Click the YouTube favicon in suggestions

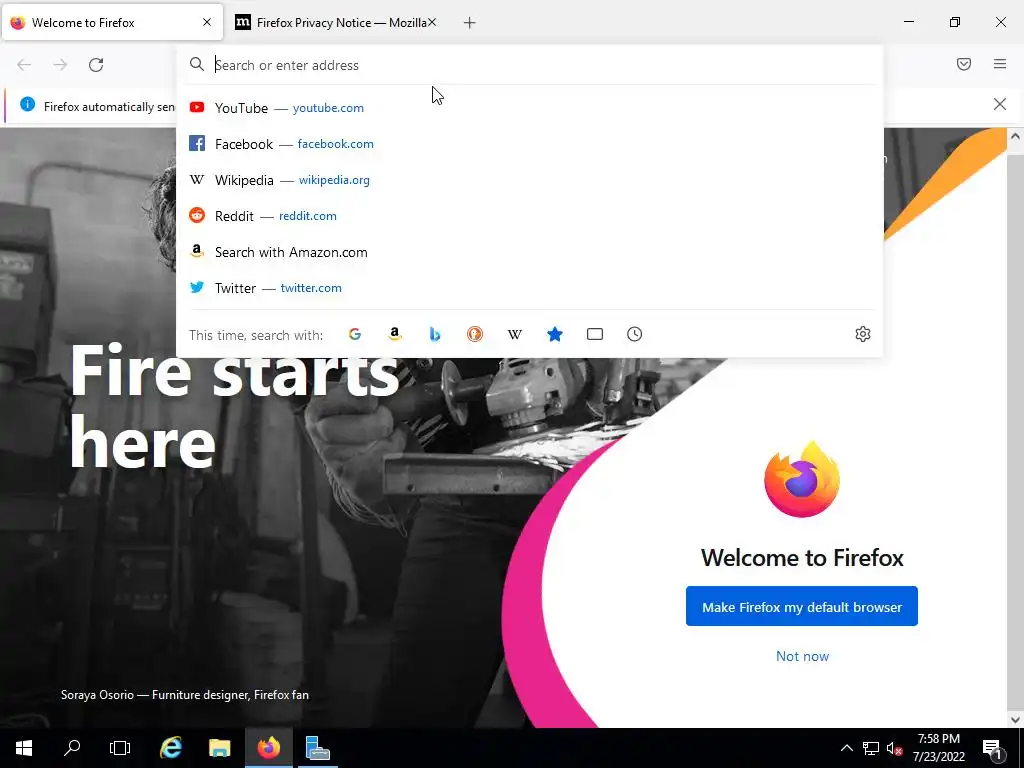[x=197, y=107]
